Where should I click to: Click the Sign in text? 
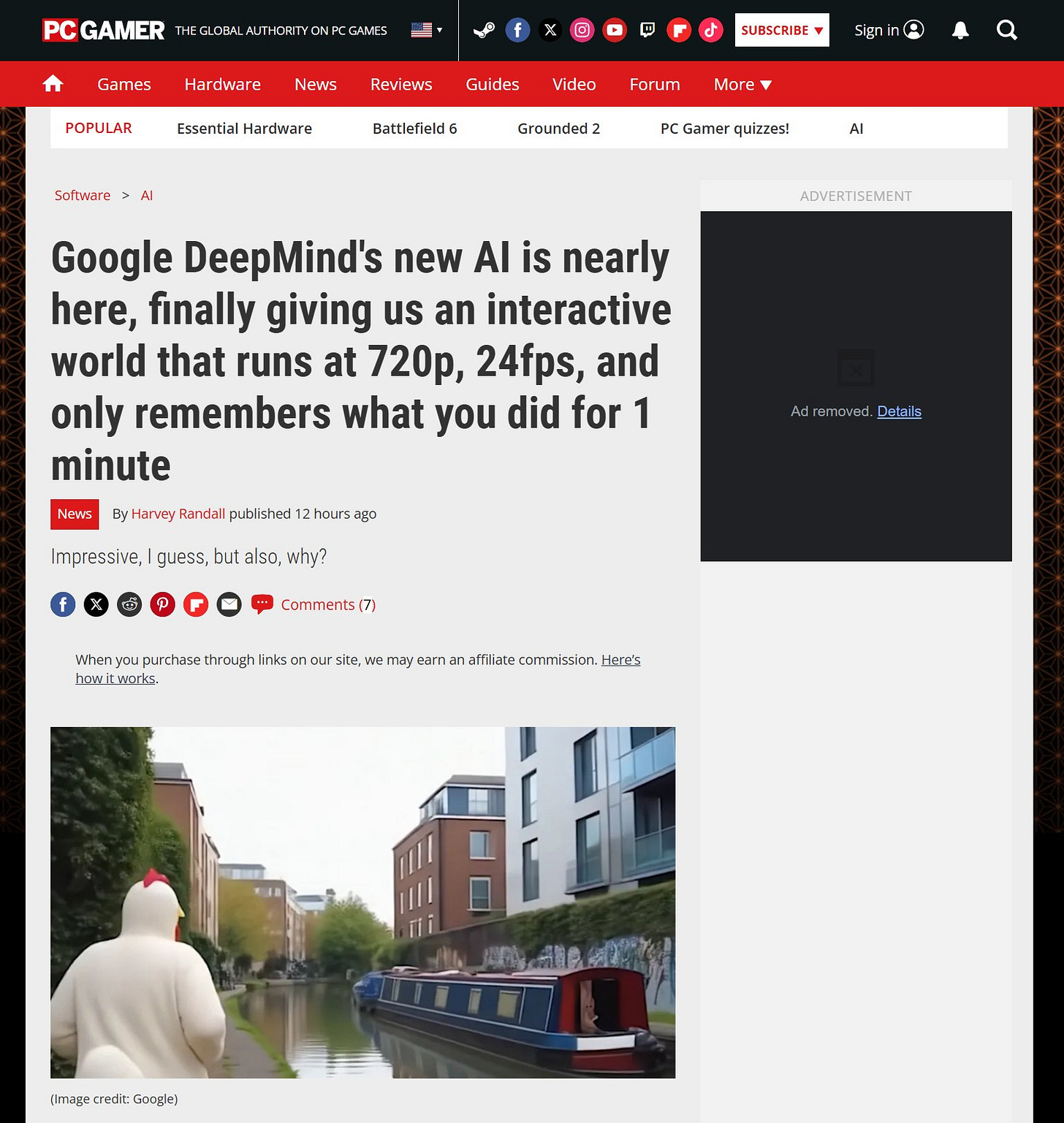tap(876, 30)
